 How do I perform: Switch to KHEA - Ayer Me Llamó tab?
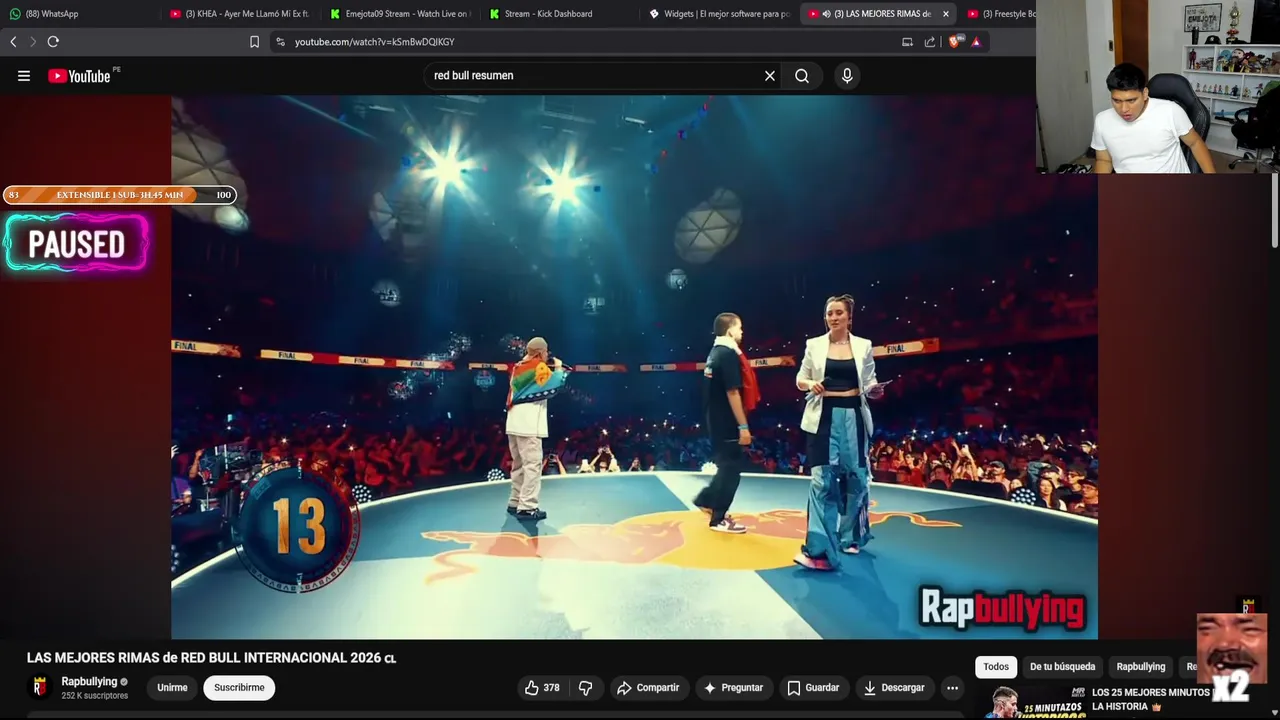pos(240,14)
